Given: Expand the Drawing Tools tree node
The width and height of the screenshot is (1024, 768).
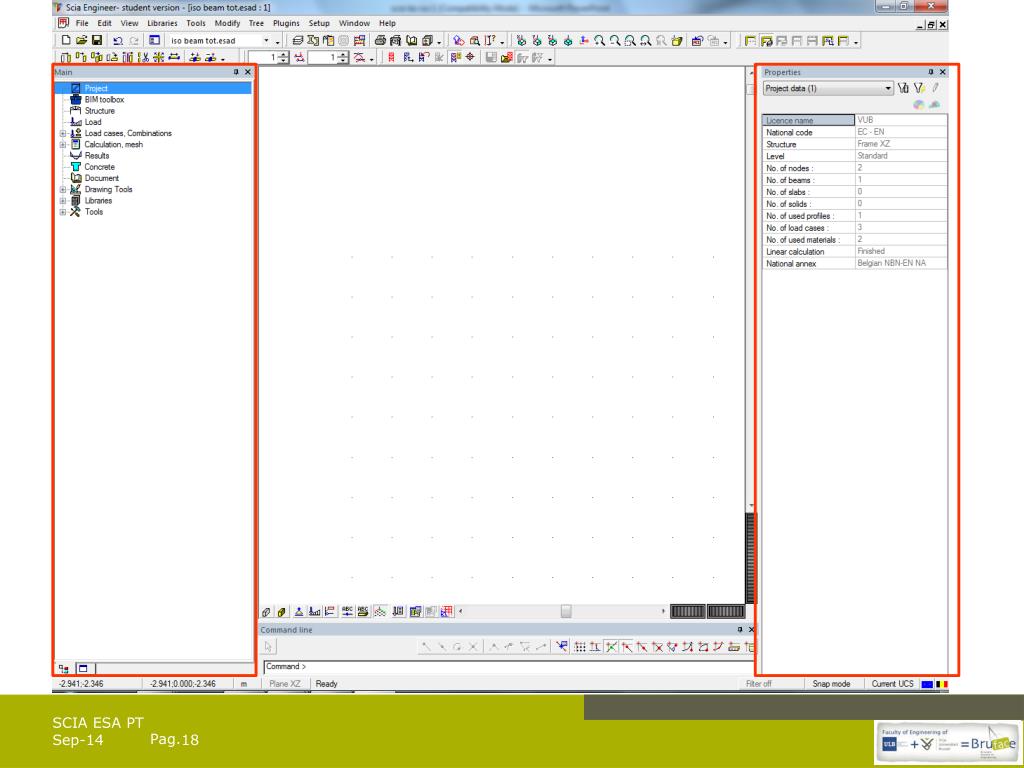Looking at the screenshot, I should click(63, 189).
